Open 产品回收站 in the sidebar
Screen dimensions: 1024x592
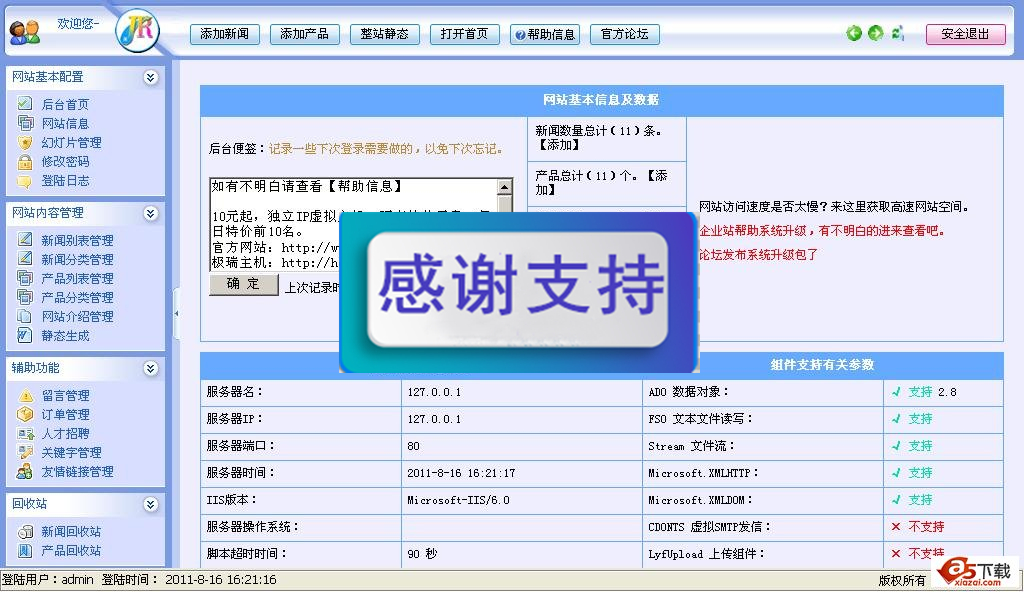click(71, 550)
